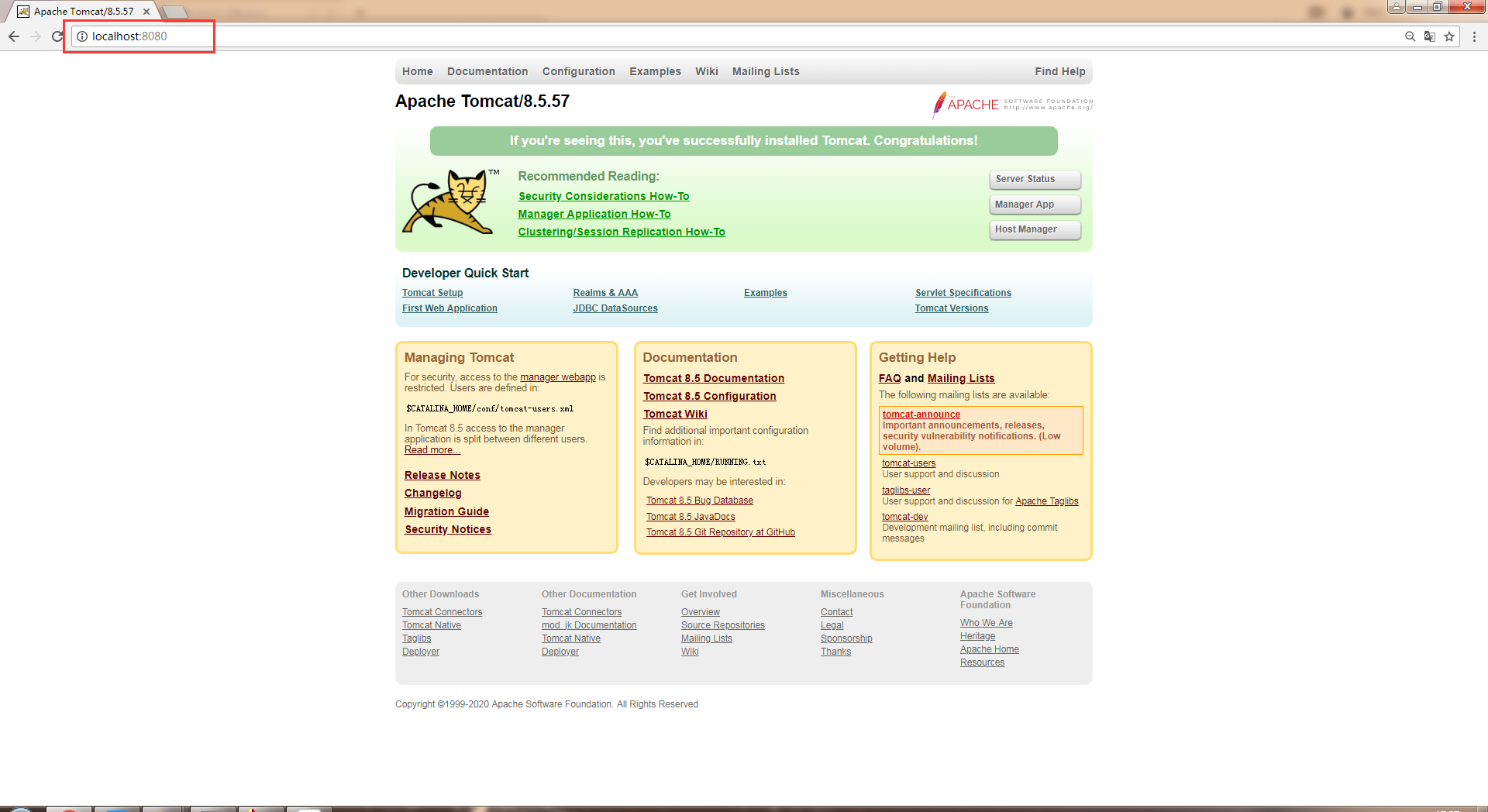Screen dimensions: 1488x812
Task: Open the Apache Taglibs link
Action: pyautogui.click(x=1047, y=501)
